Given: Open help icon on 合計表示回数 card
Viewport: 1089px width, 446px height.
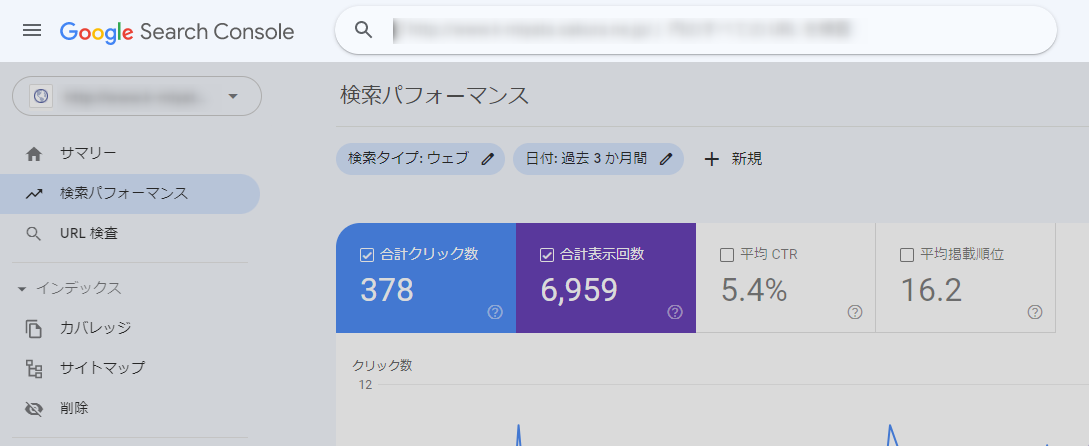Looking at the screenshot, I should tap(675, 313).
